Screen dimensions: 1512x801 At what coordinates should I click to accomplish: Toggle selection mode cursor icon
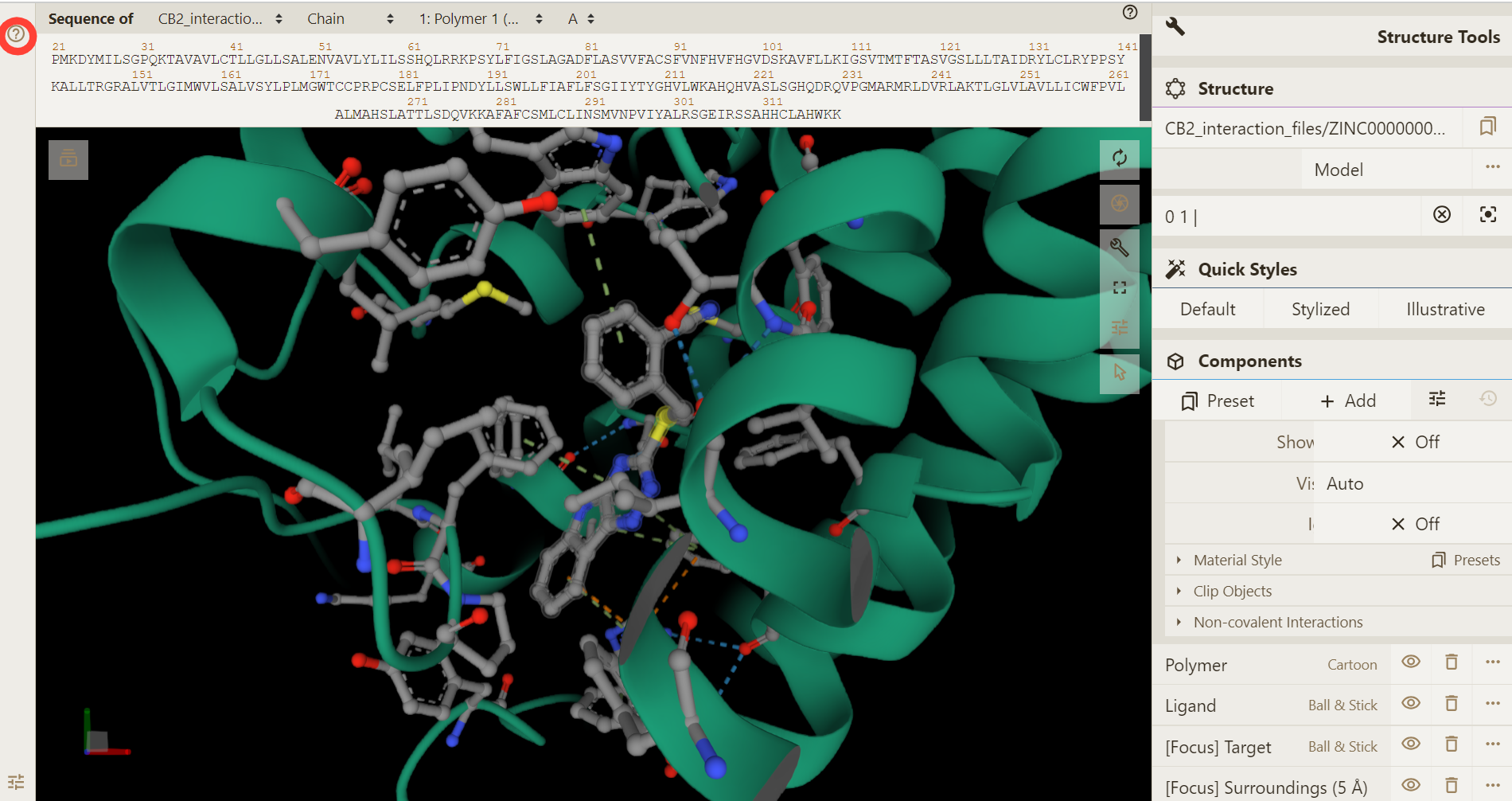(1119, 372)
